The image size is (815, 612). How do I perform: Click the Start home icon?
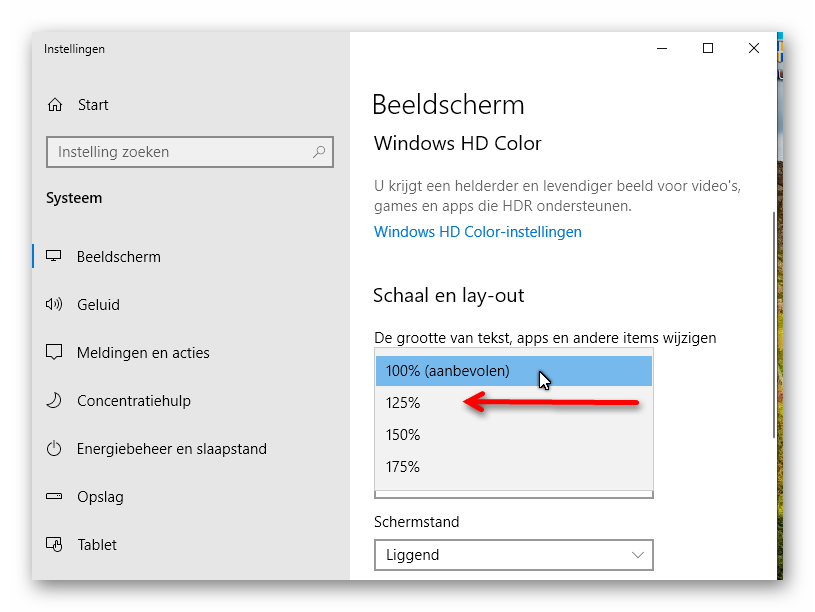[55, 105]
